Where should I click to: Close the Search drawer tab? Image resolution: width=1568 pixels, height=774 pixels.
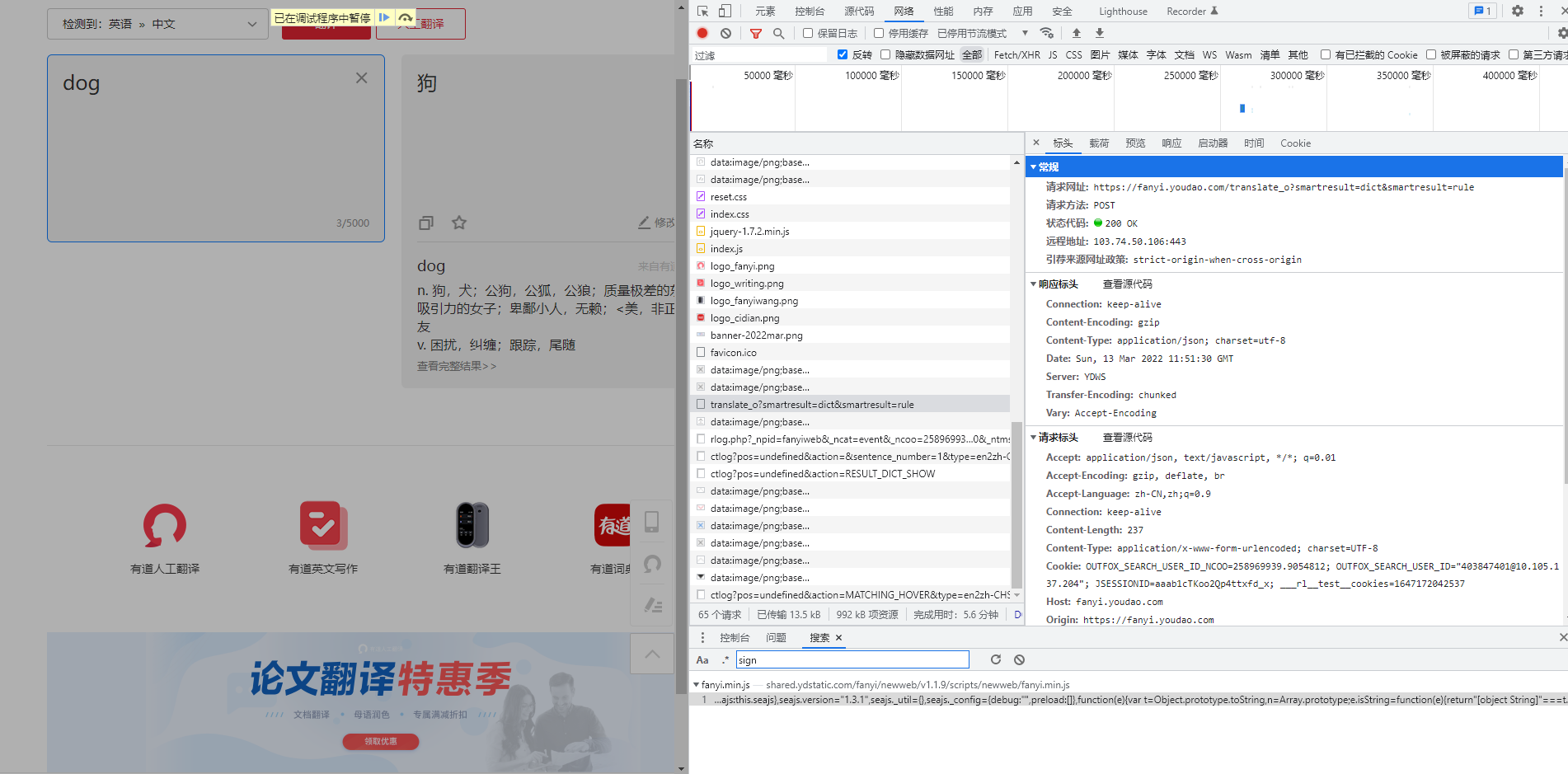pyautogui.click(x=838, y=637)
